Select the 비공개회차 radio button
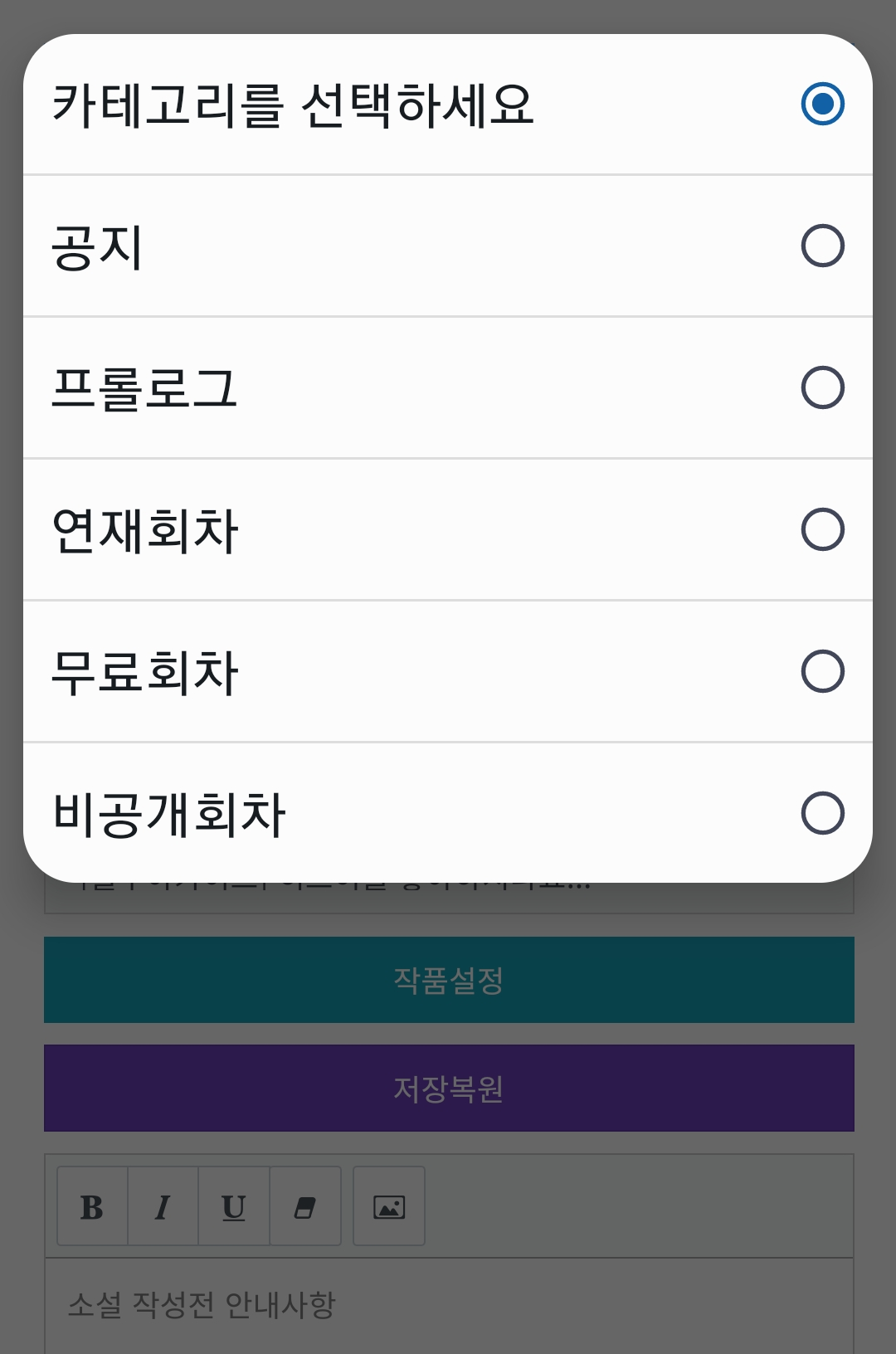 pyautogui.click(x=822, y=813)
